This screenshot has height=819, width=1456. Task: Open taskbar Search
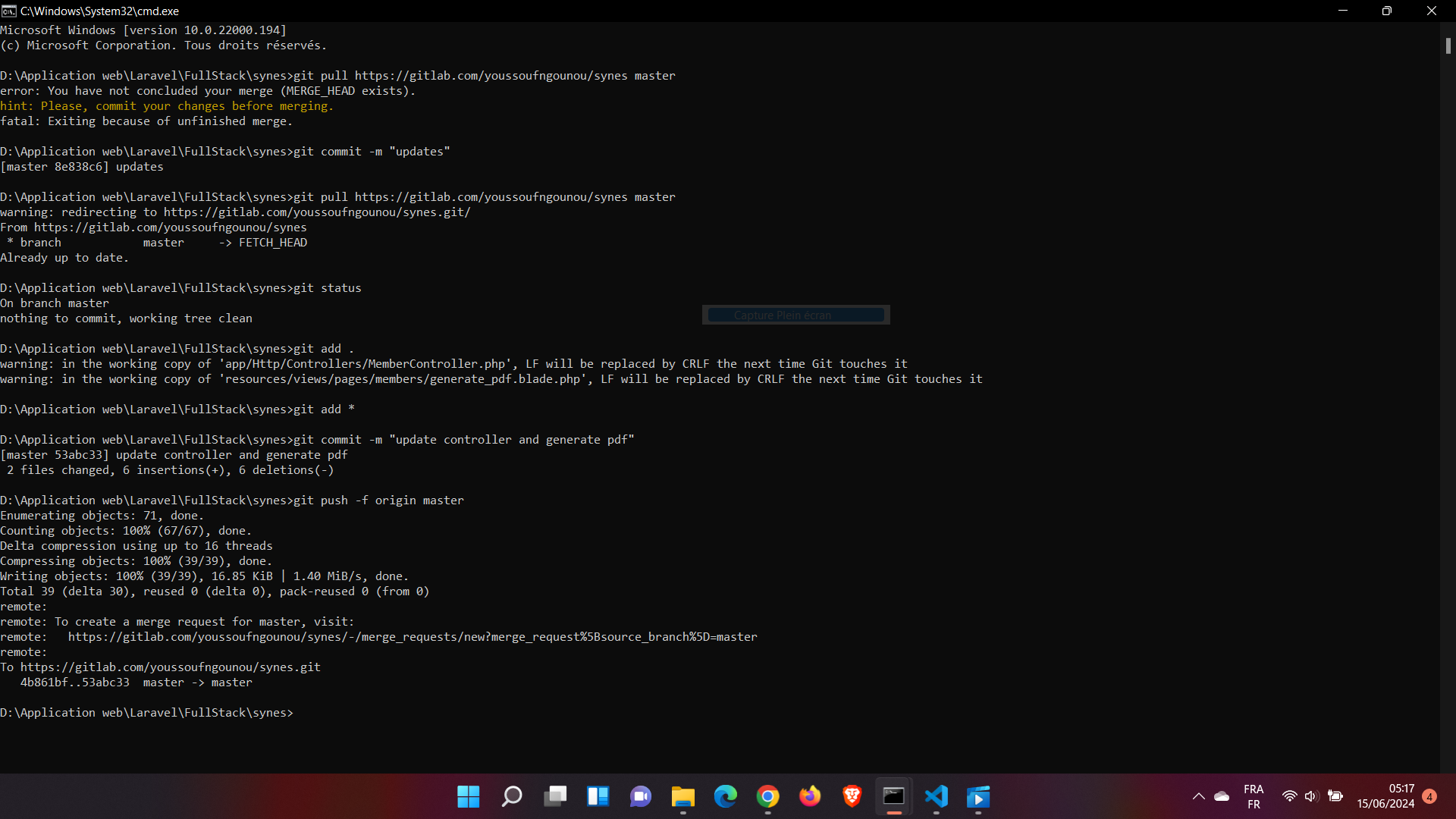pos(511,796)
